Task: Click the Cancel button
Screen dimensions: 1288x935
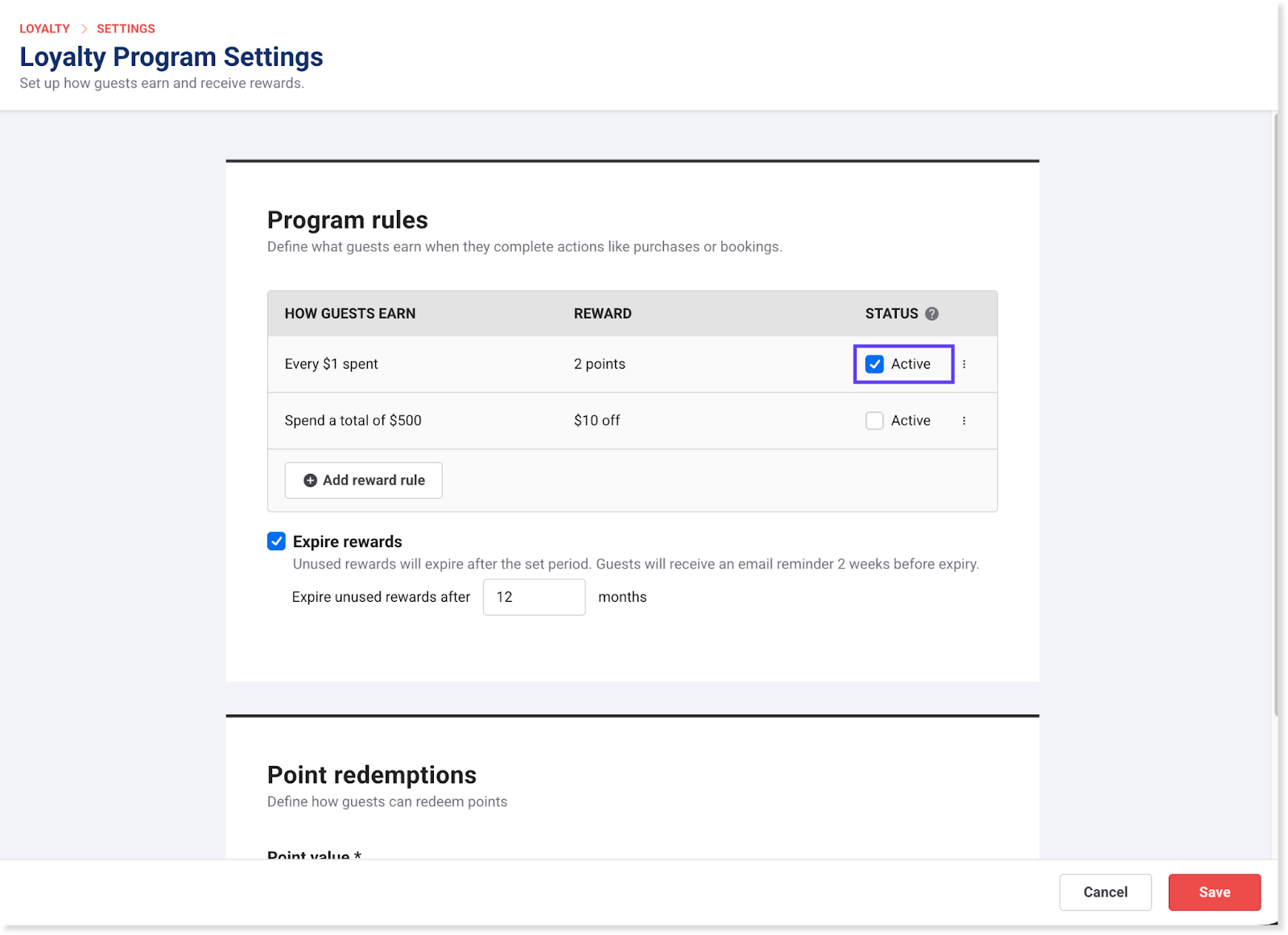Action: [x=1104, y=892]
